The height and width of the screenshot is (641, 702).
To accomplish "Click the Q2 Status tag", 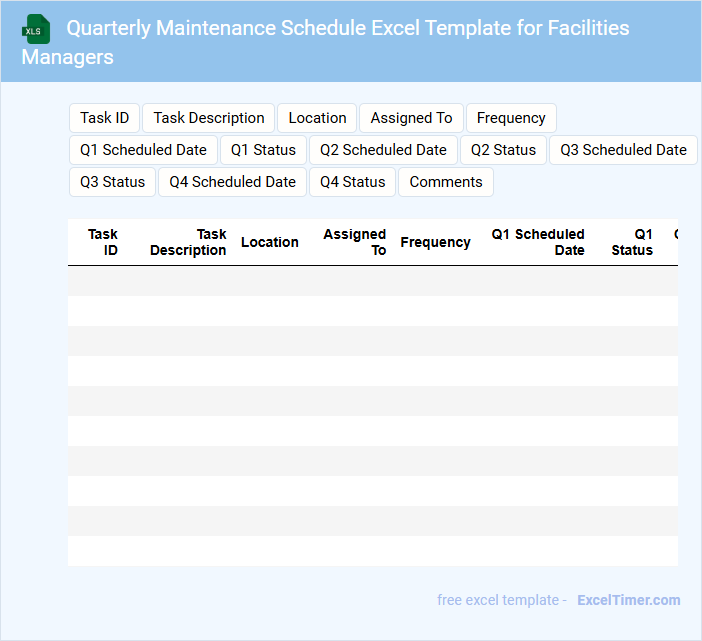I will coord(503,150).
